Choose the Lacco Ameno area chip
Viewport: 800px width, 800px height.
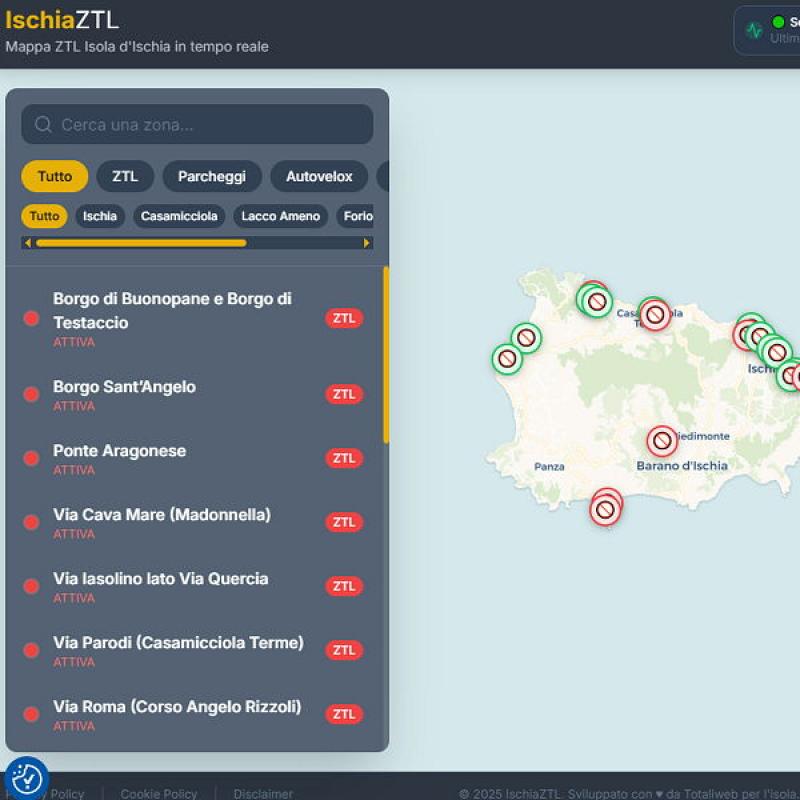[x=280, y=217]
